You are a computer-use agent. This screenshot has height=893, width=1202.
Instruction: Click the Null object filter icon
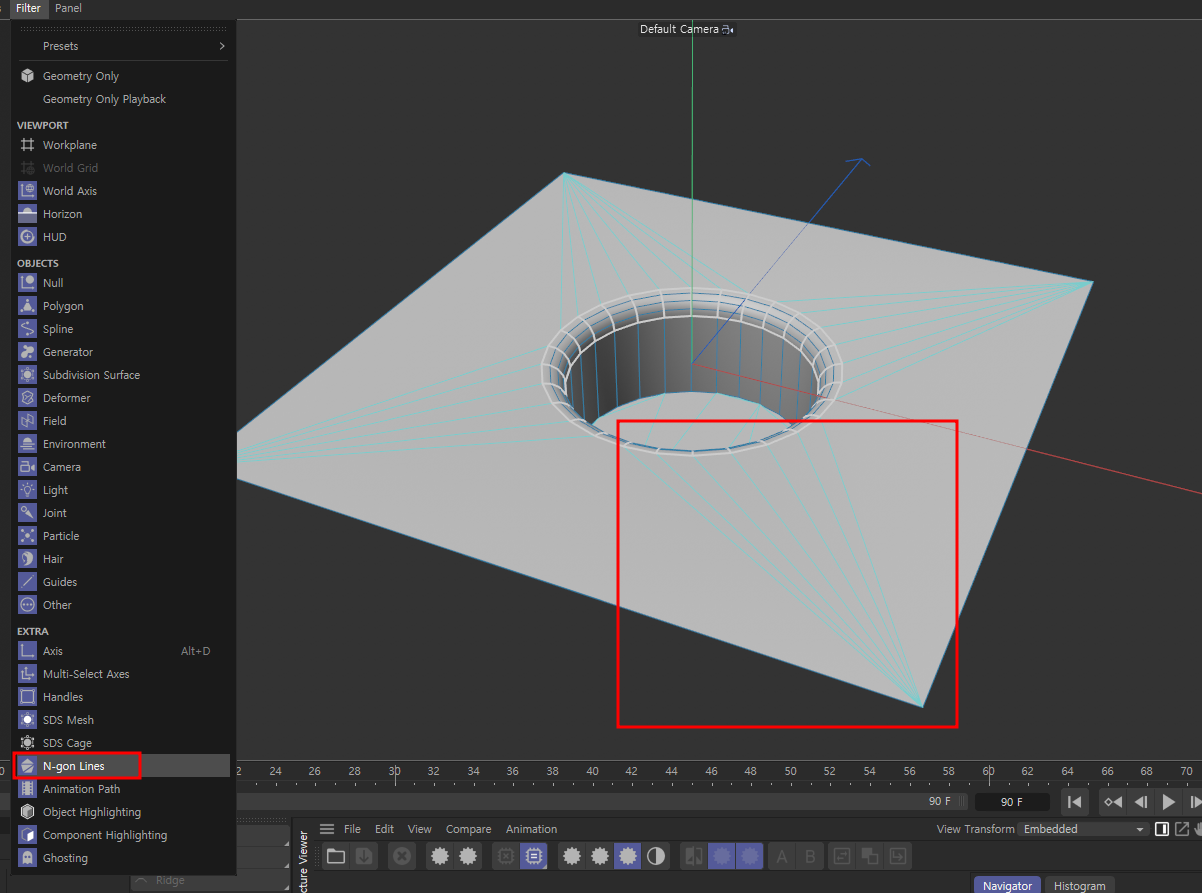[x=28, y=283]
